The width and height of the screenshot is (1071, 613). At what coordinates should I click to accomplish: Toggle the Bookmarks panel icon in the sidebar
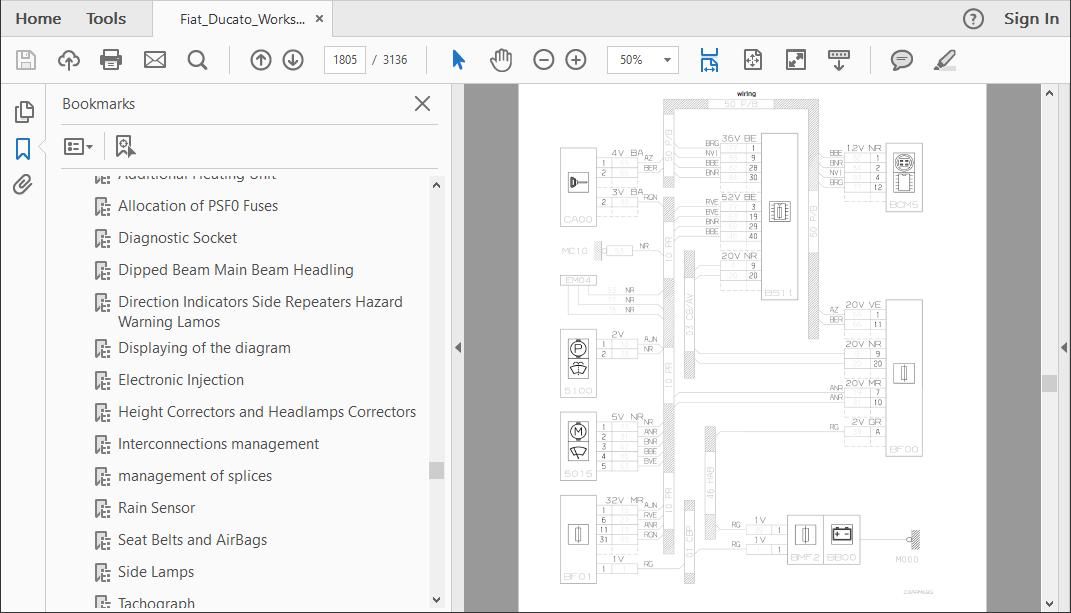23,148
